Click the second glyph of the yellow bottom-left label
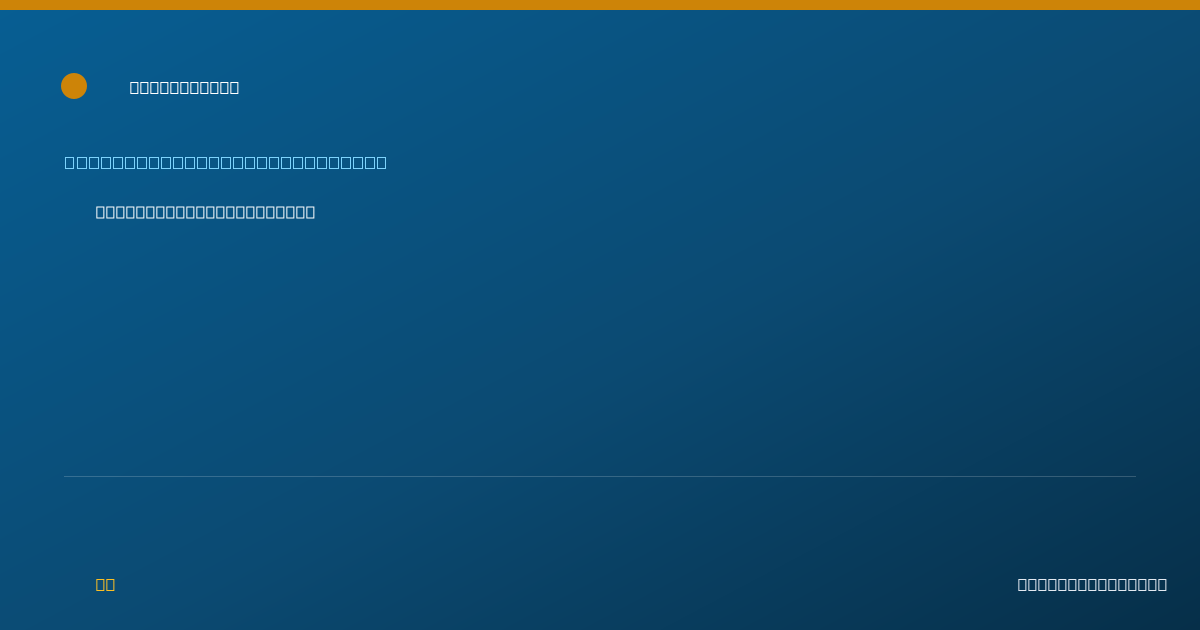1200x630 pixels. point(110,584)
